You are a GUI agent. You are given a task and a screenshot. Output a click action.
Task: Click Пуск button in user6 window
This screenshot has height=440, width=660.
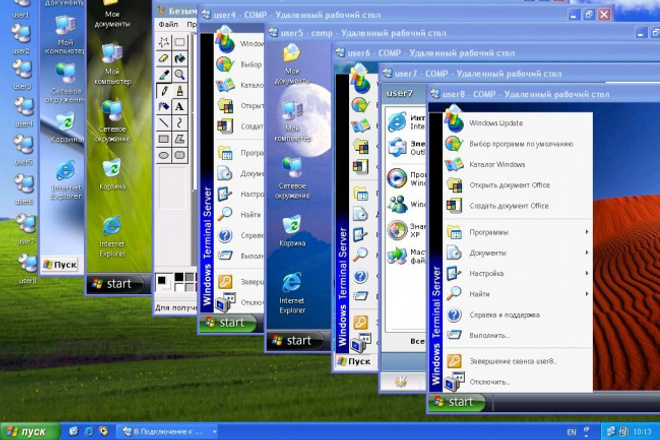(354, 361)
